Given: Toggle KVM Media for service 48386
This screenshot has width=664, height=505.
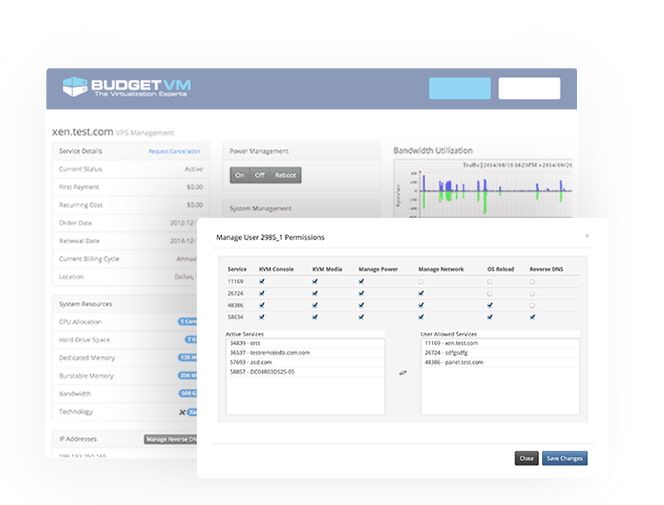Looking at the screenshot, I should pos(314,305).
